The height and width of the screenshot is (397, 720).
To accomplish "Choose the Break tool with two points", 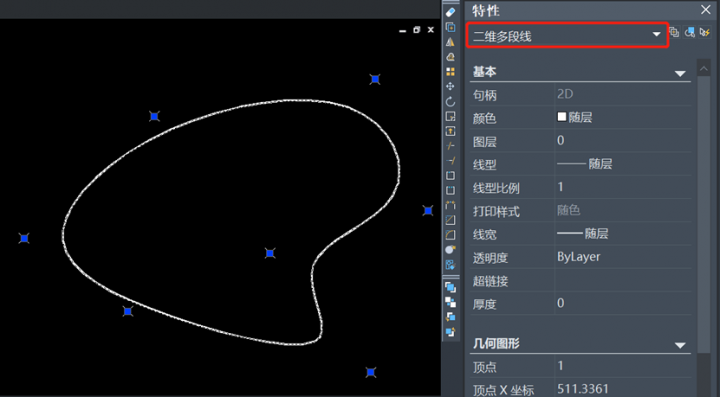I will coord(450,190).
